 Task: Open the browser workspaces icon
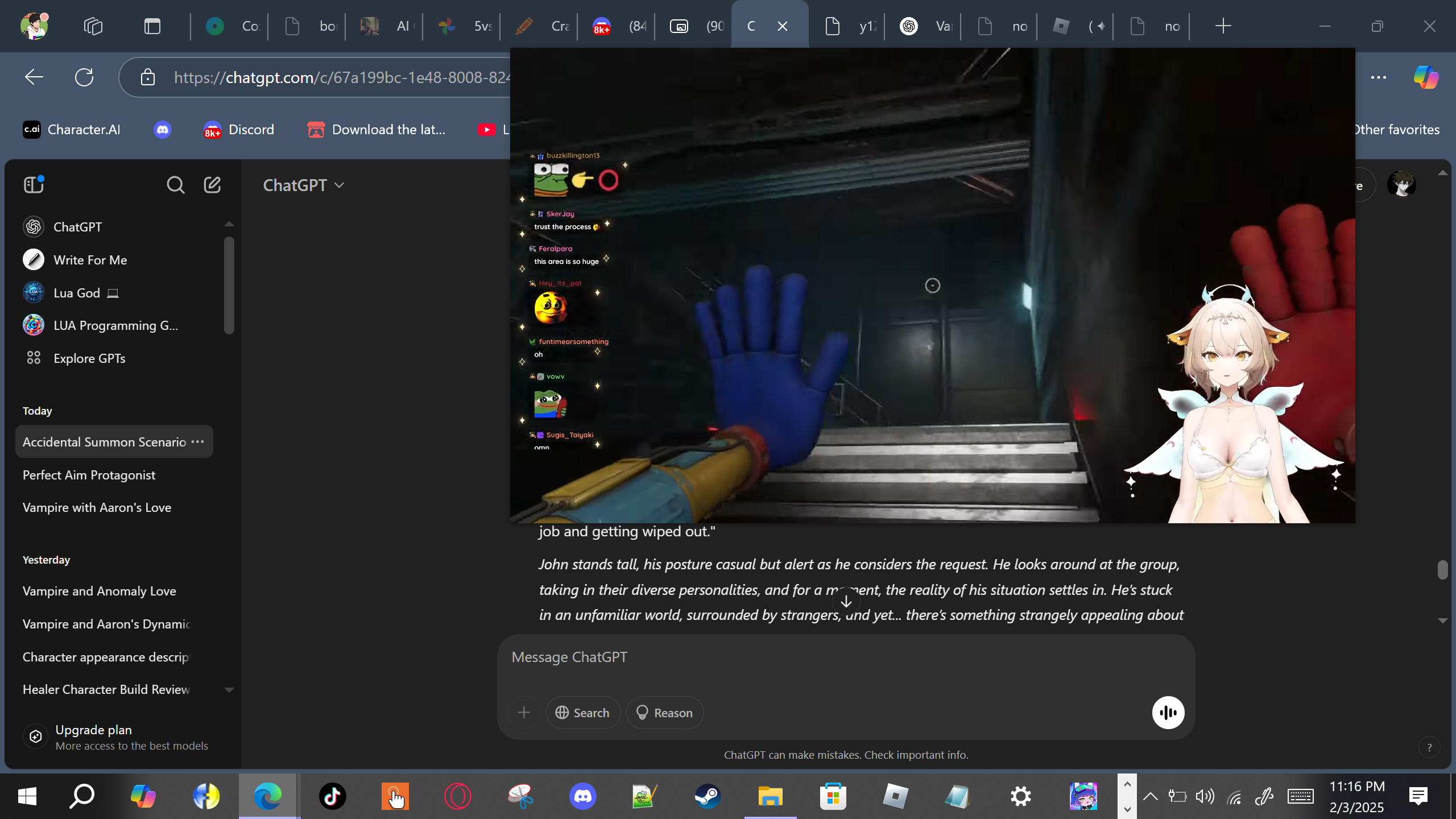pyautogui.click(x=93, y=26)
